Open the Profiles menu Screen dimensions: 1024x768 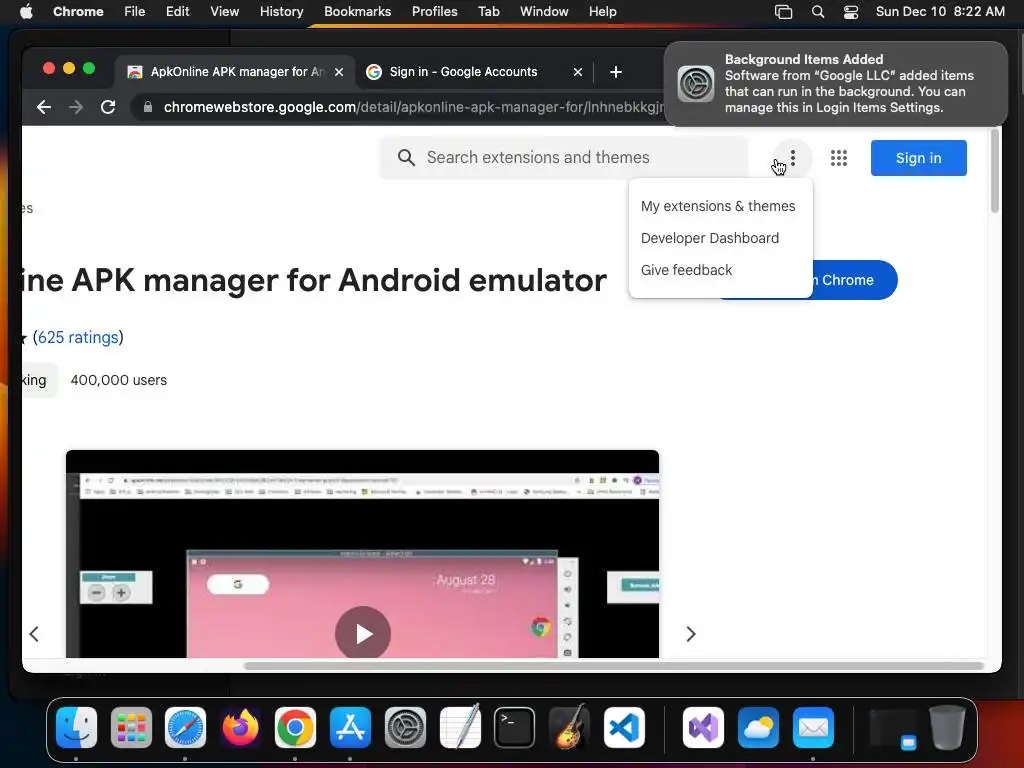[x=434, y=12]
